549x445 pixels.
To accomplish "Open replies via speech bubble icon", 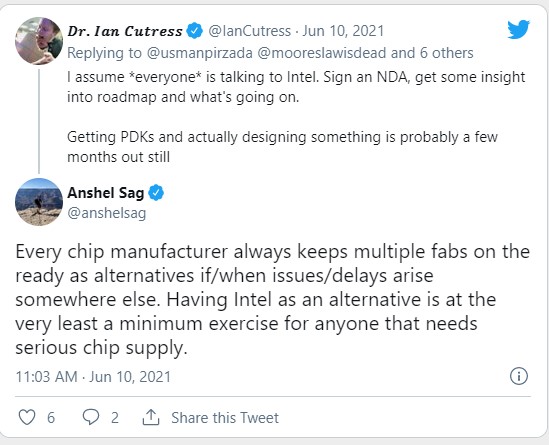I will pyautogui.click(x=91, y=417).
